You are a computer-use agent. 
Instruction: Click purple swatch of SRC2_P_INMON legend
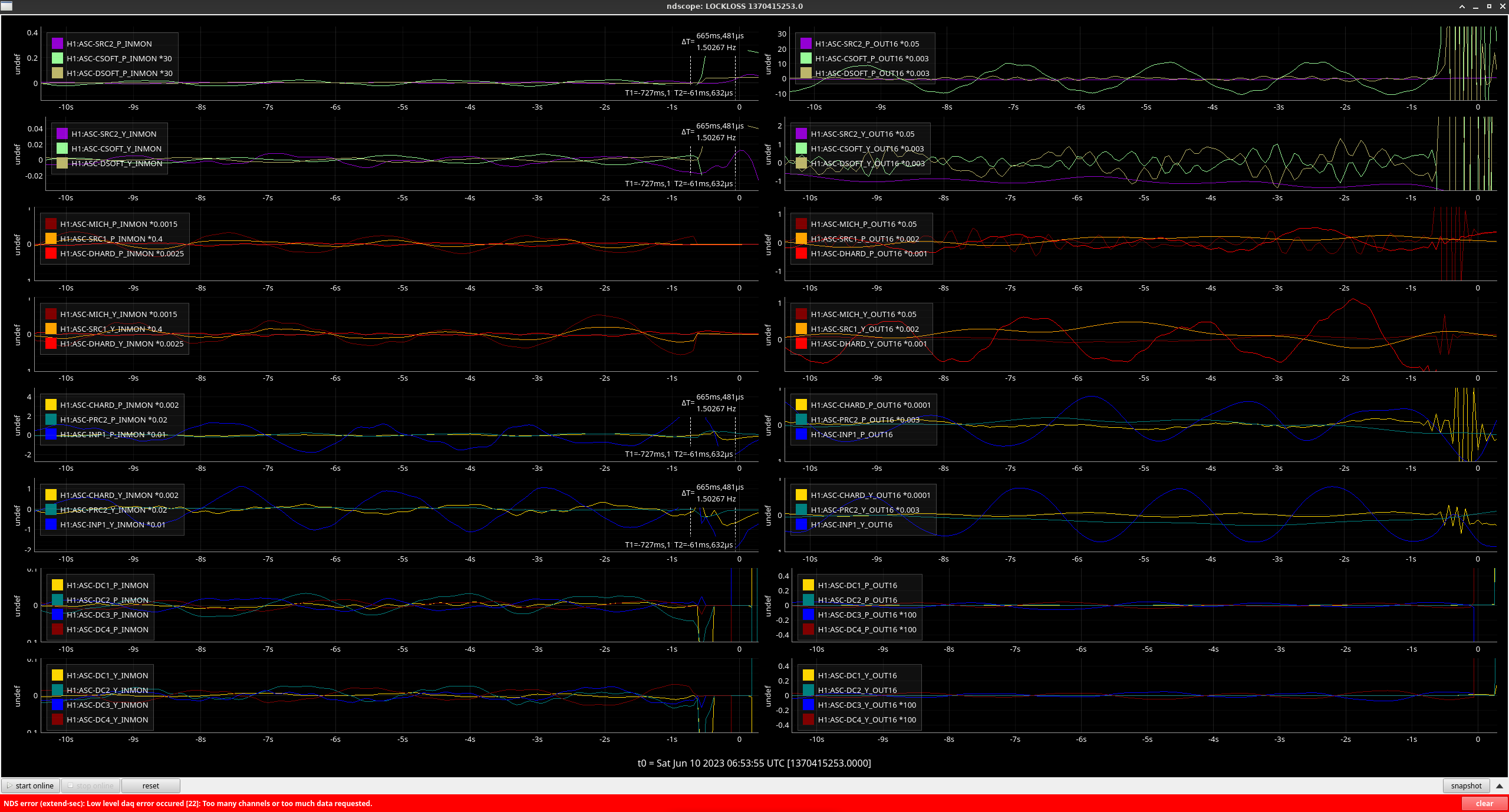tap(57, 44)
